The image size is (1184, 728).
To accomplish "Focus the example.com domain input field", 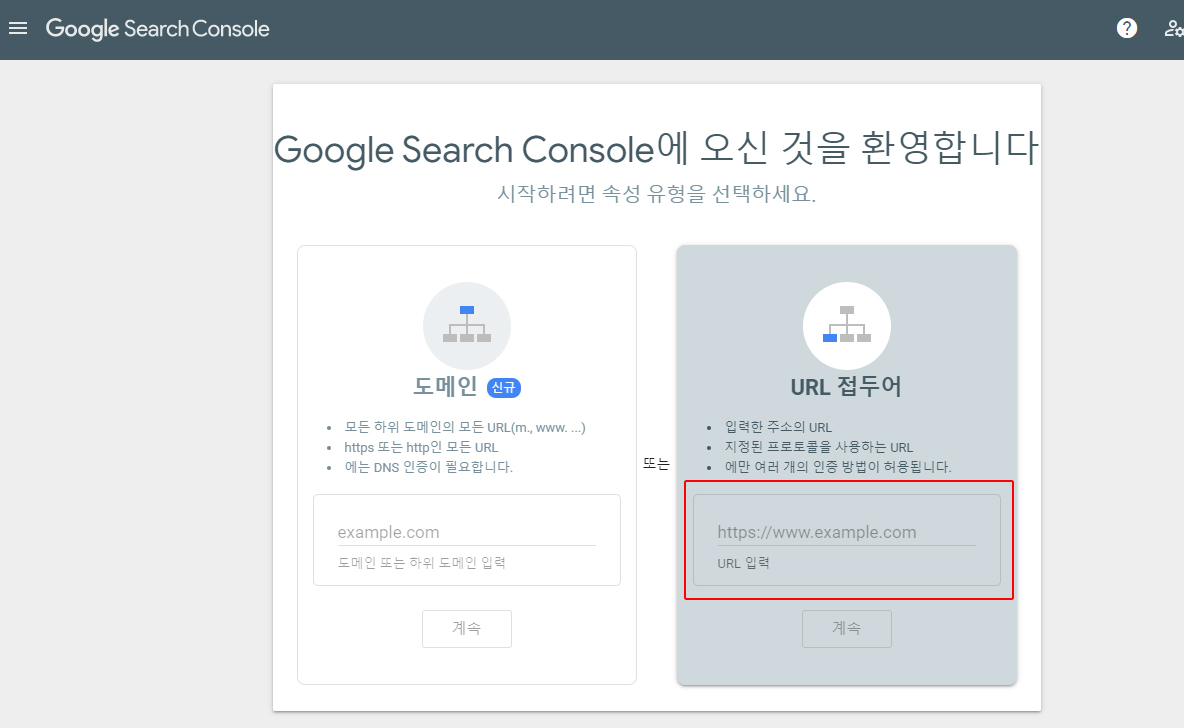I will [467, 532].
